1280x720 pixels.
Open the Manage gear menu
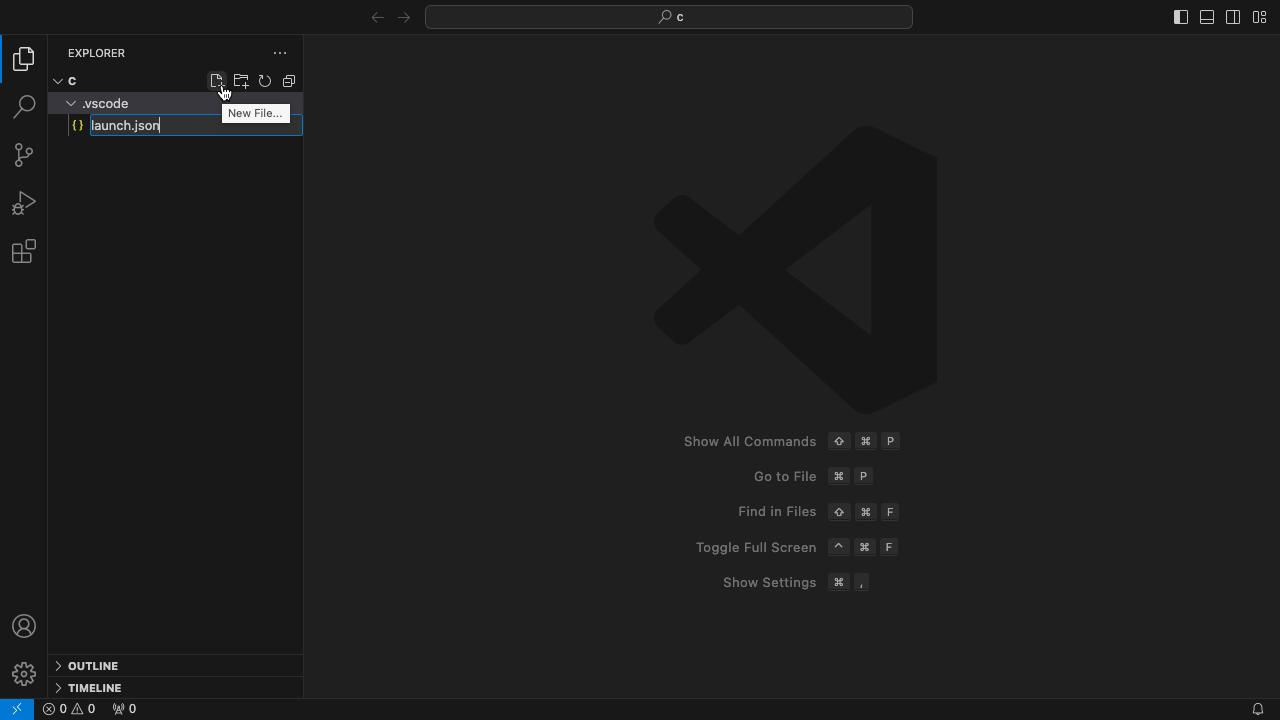pos(24,674)
